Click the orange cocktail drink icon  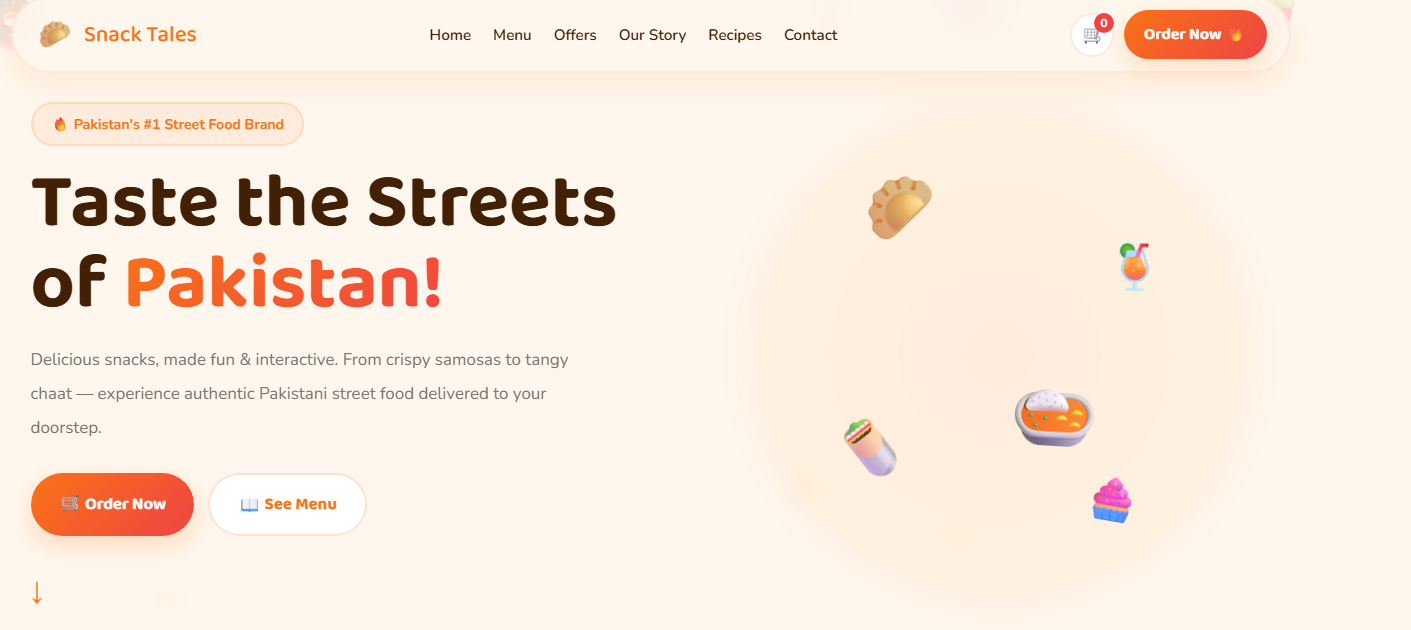click(1134, 266)
